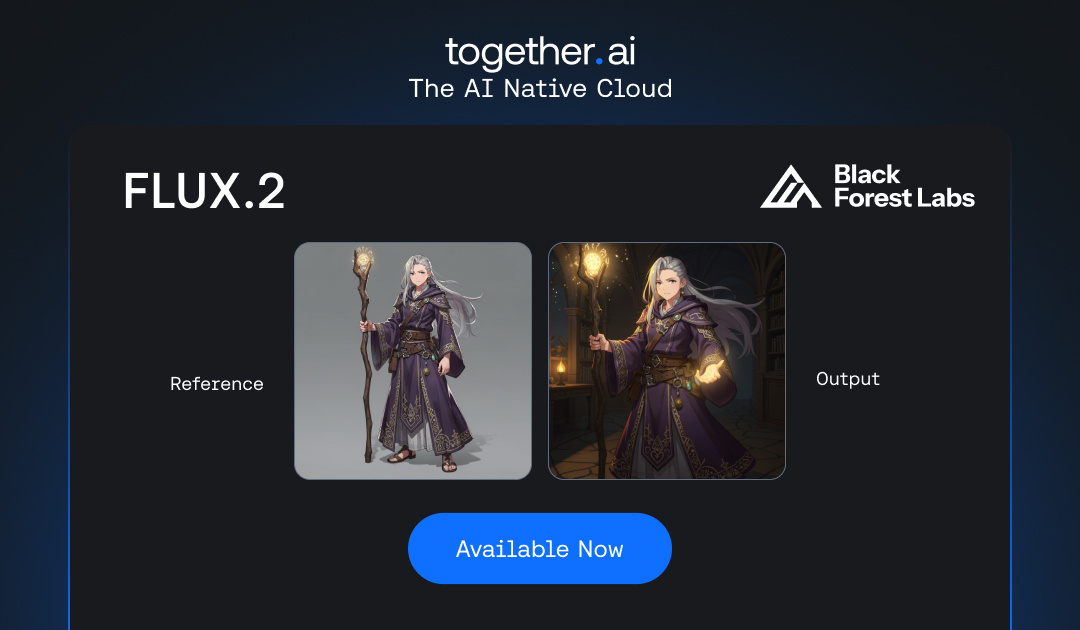
Task: Click the blue dot in together.ai logo
Action: coord(599,61)
